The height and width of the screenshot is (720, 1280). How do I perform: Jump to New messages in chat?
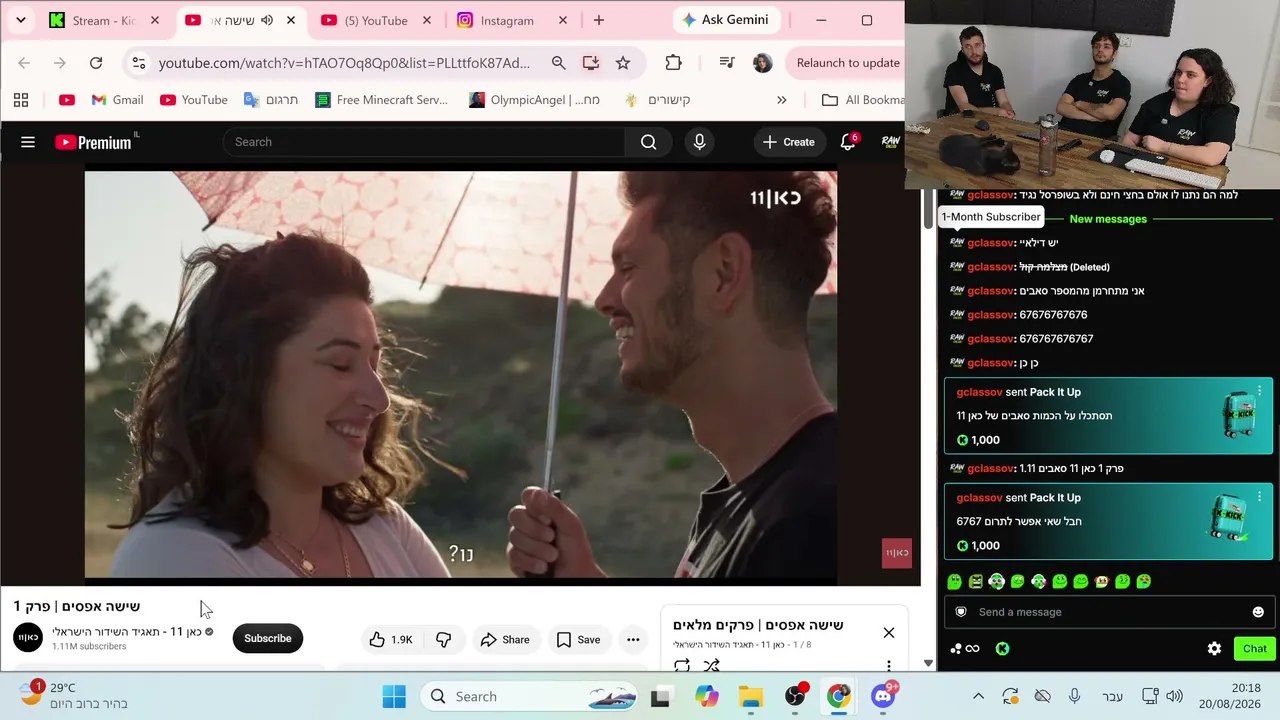tap(1108, 219)
